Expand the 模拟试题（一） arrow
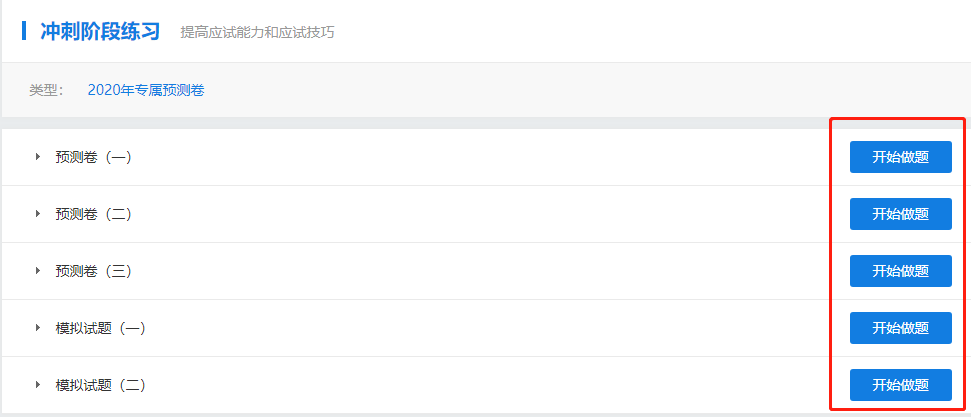This screenshot has width=971, height=417. (x=38, y=328)
